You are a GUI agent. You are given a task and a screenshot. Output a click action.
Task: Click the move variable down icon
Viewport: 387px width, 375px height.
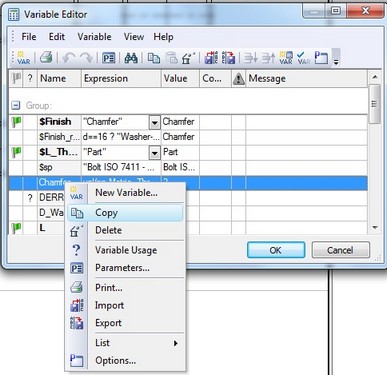point(251,58)
